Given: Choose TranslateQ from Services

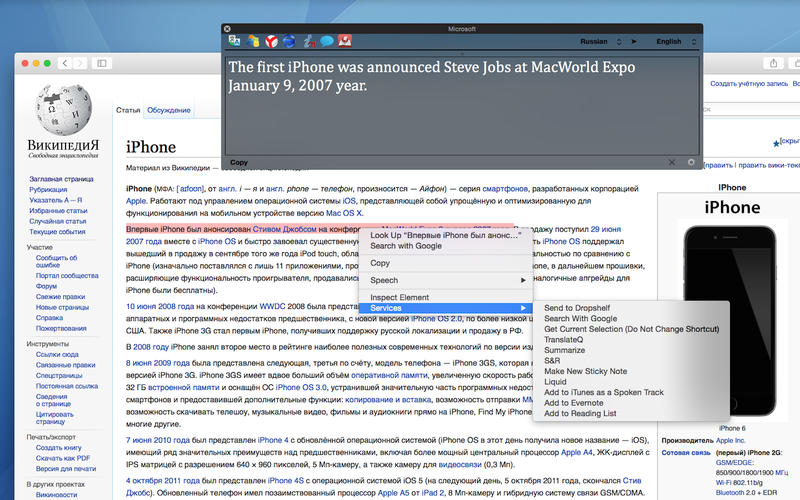Looking at the screenshot, I should [631, 339].
